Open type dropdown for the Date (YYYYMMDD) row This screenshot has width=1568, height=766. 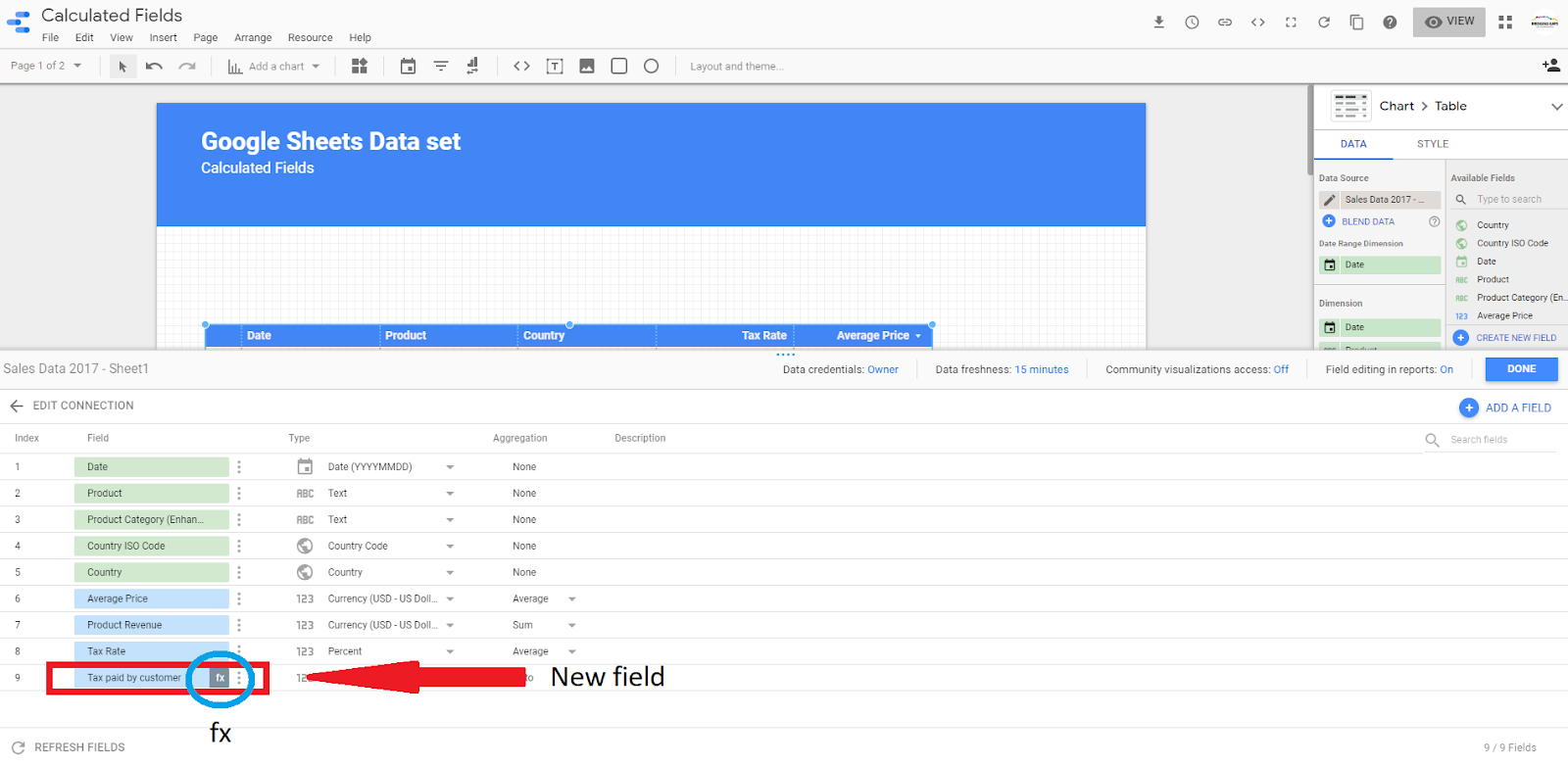(450, 467)
